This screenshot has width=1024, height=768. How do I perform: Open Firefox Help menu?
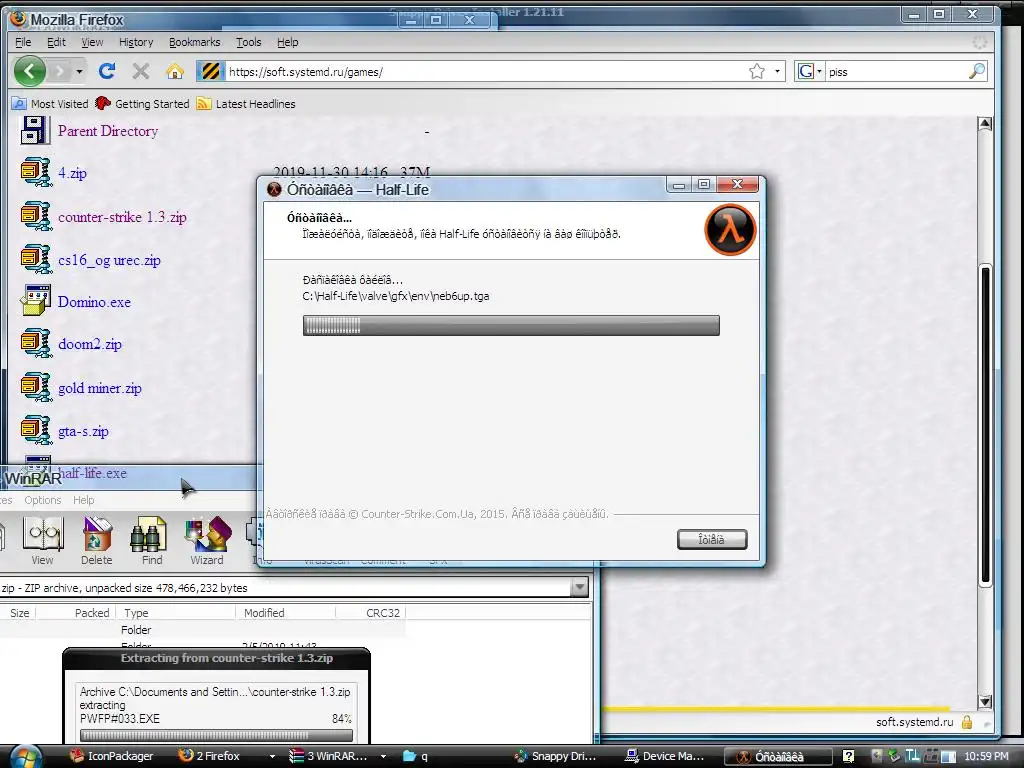pyautogui.click(x=287, y=42)
